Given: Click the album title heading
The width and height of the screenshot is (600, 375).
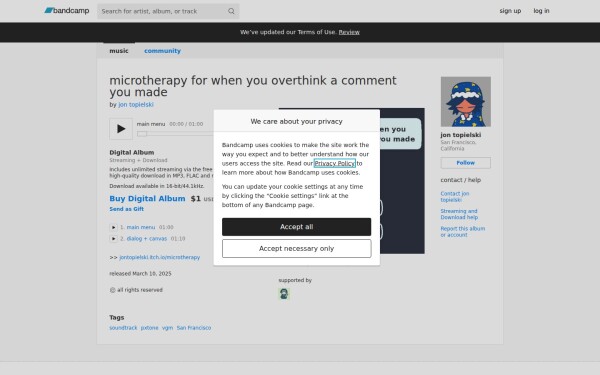Looking at the screenshot, I should point(253,86).
